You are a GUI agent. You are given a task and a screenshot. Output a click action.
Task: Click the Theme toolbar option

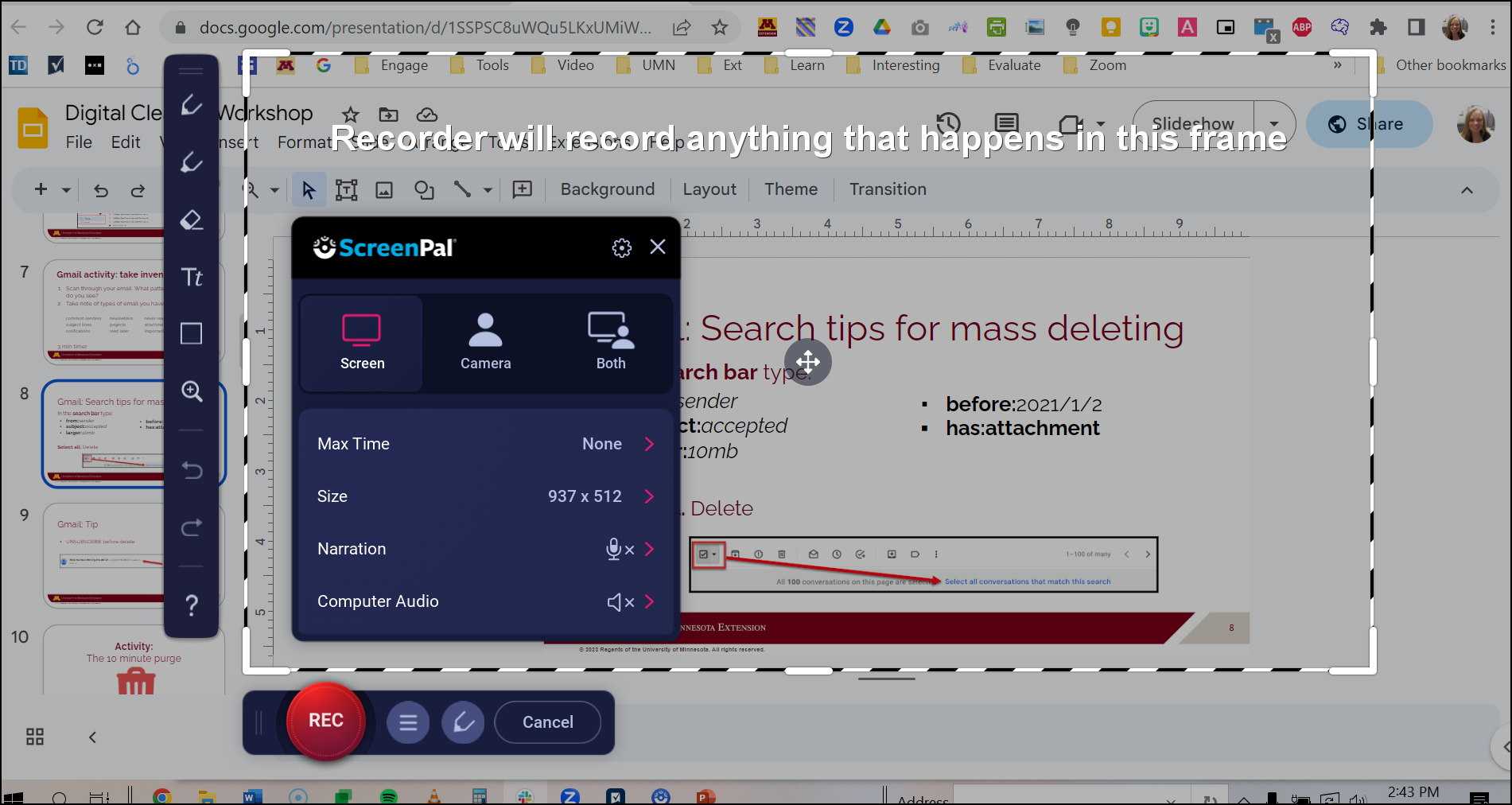[791, 189]
